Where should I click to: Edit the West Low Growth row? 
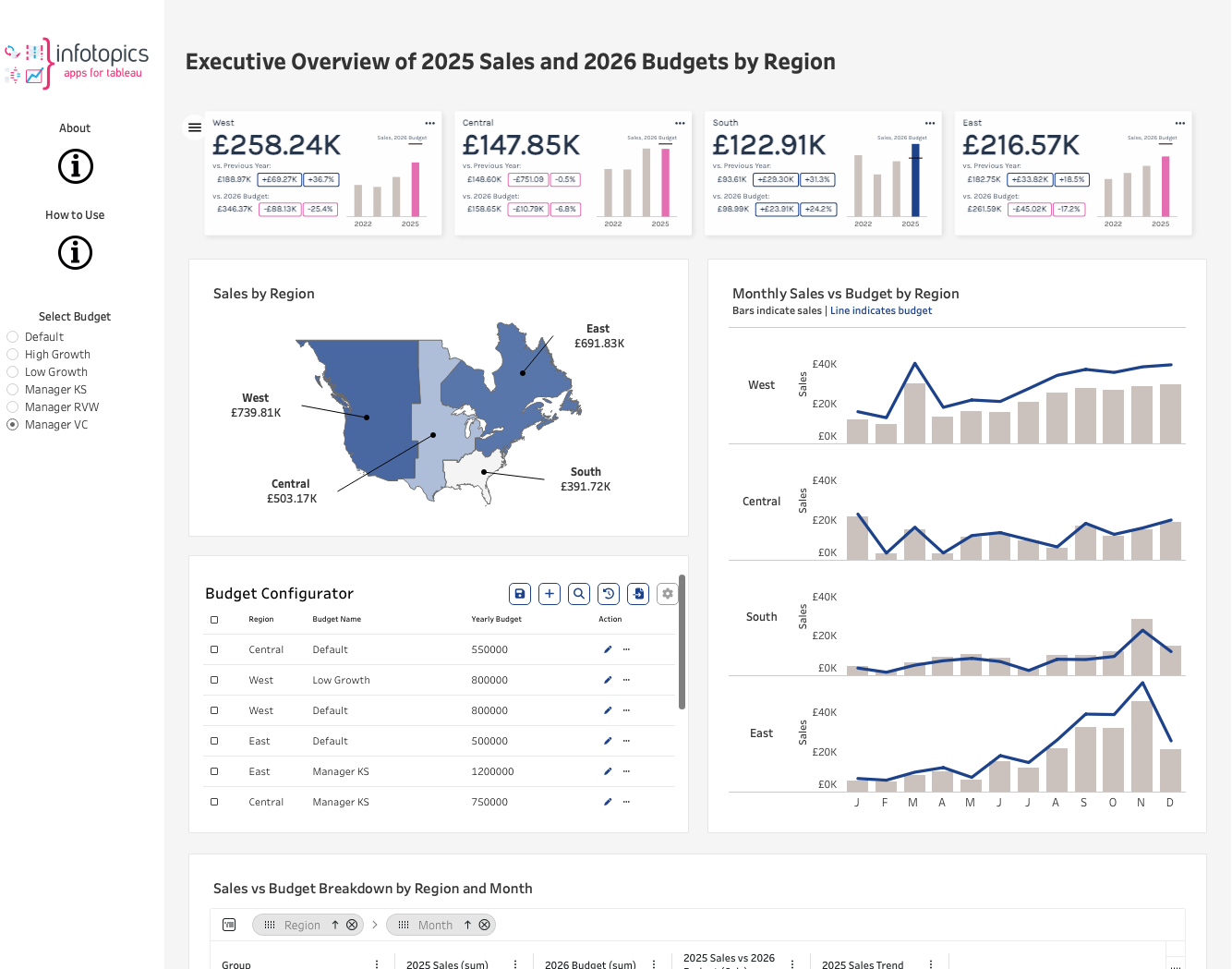click(x=608, y=681)
